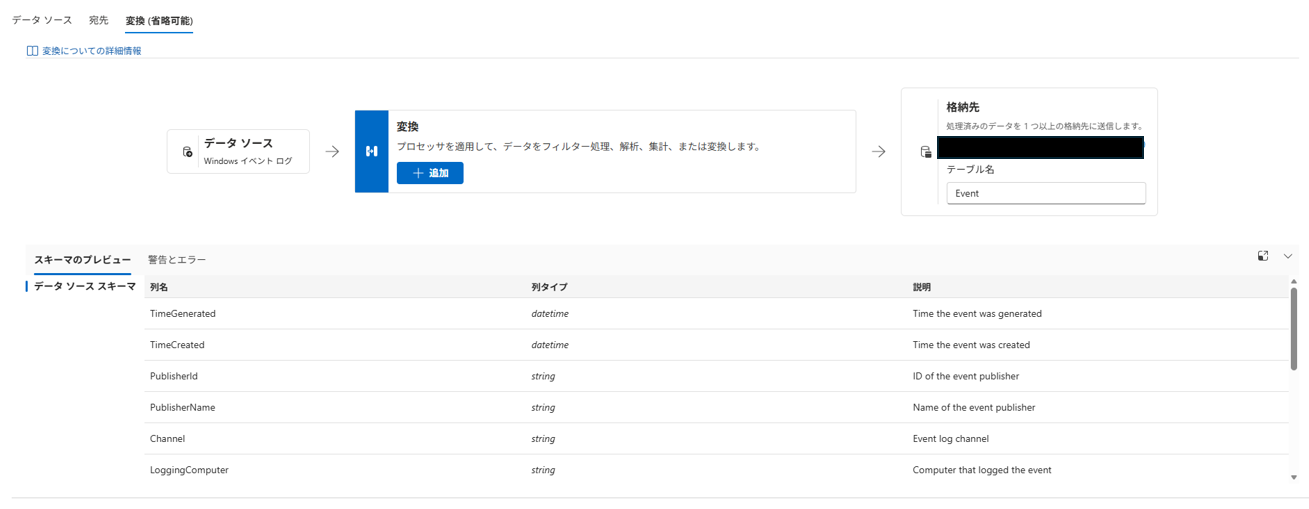1309x509 pixels.
Task: Click string type in PublisherId row
Action: click(x=543, y=376)
